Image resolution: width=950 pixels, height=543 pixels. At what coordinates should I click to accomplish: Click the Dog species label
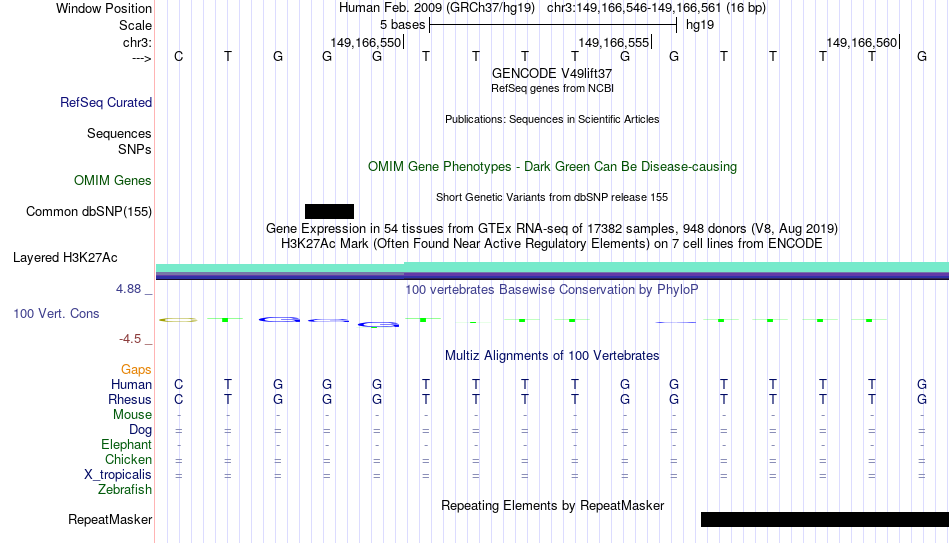point(140,430)
